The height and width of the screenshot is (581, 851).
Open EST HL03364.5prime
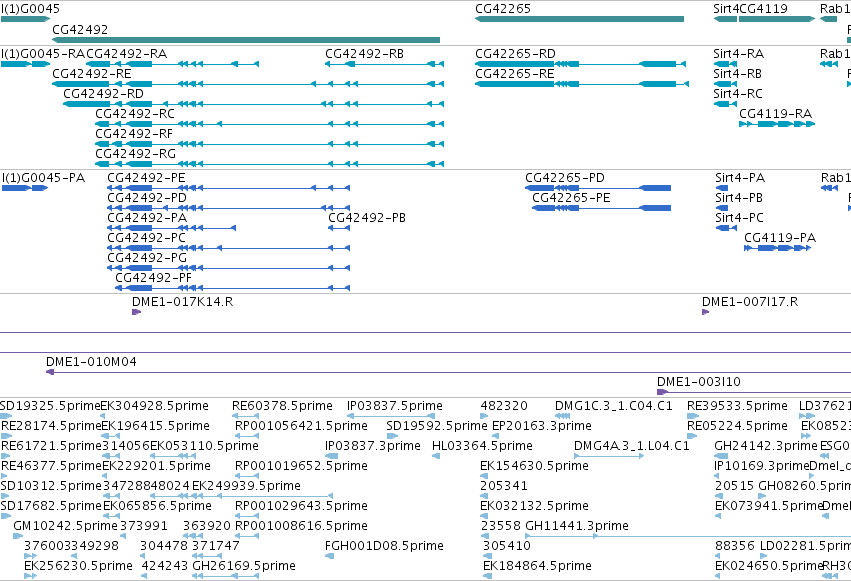436,456
